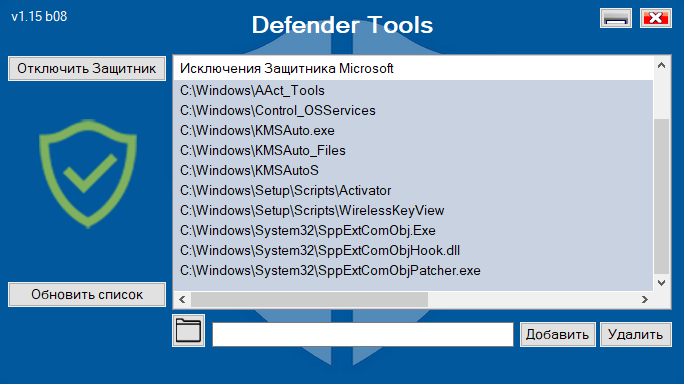Click the horizontal scroll left arrow
684x384 pixels.
pyautogui.click(x=182, y=299)
